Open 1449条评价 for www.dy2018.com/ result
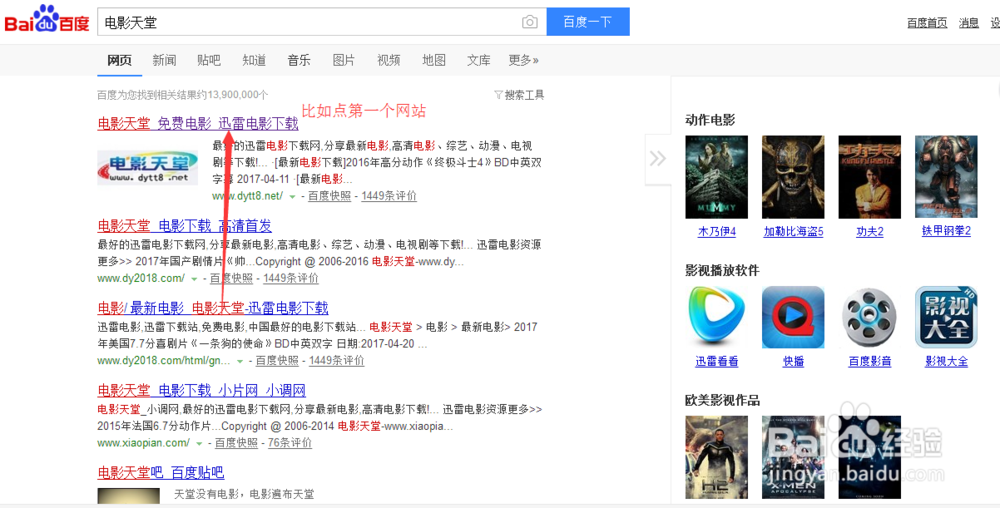This screenshot has width=1000, height=508. (x=291, y=279)
